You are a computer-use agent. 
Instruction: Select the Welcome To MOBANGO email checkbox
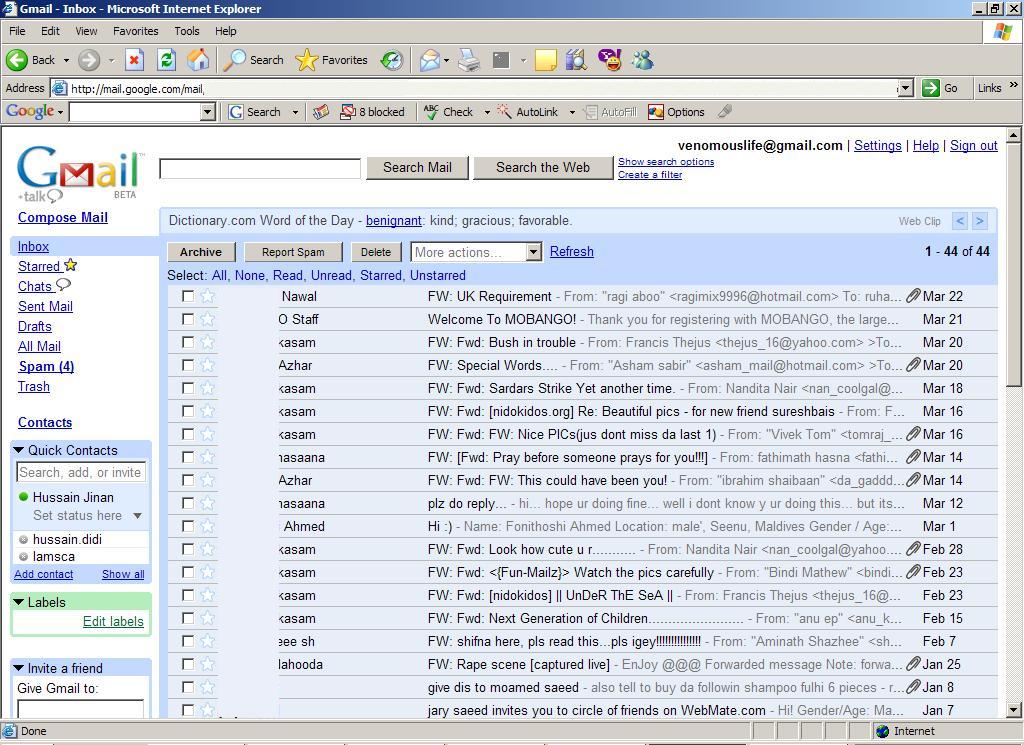point(188,319)
